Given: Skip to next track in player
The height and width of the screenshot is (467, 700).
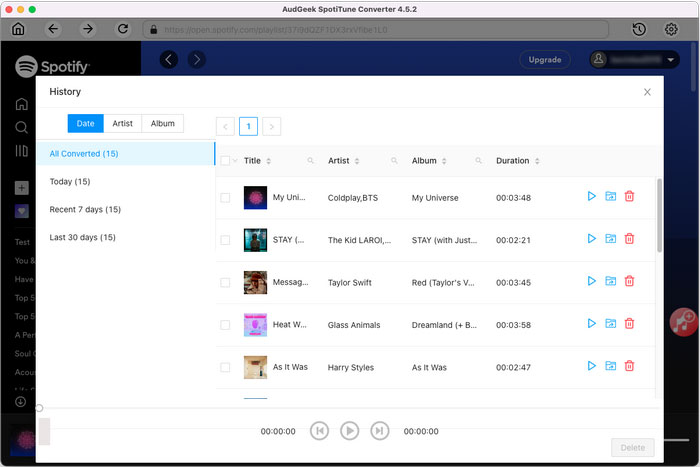Looking at the screenshot, I should coord(379,431).
